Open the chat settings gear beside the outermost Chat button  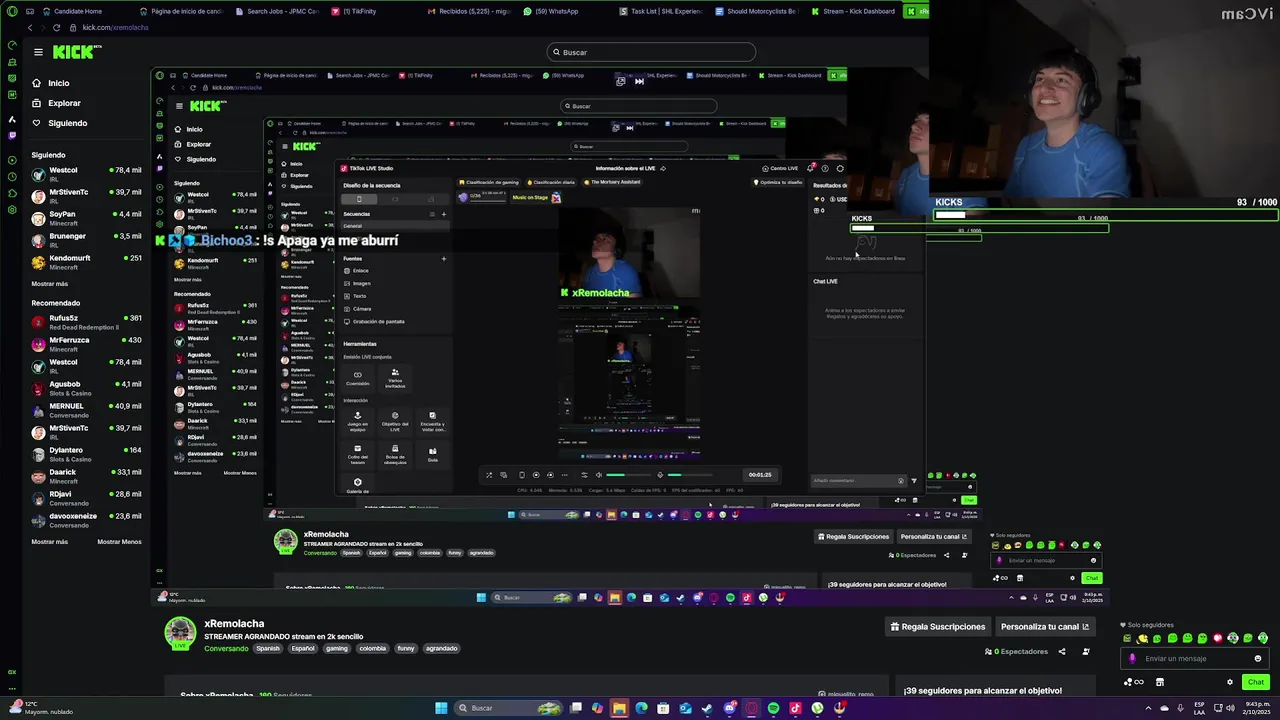point(1230,682)
